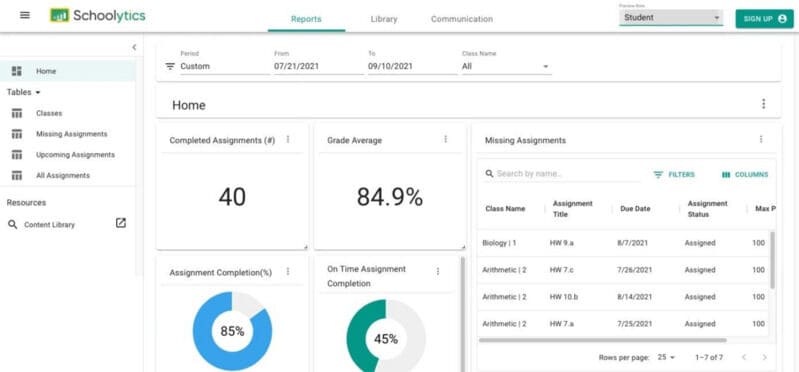Viewport: 799px width, 372px height.
Task: Switch to the Library tab
Action: pos(384,19)
